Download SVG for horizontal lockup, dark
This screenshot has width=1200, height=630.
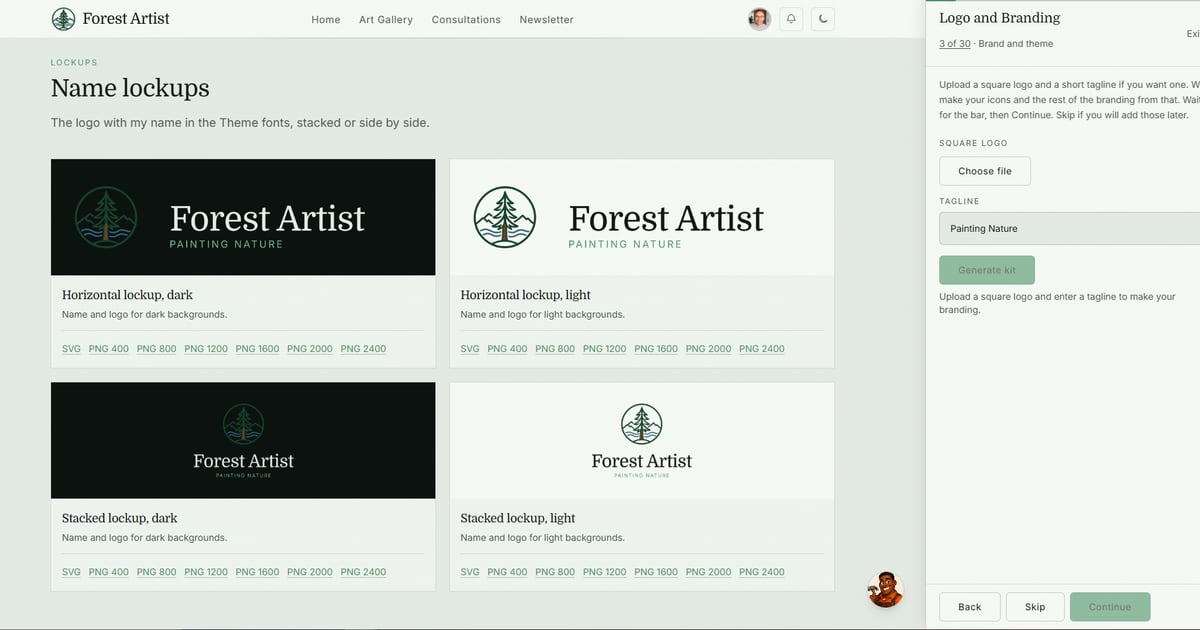(x=71, y=349)
